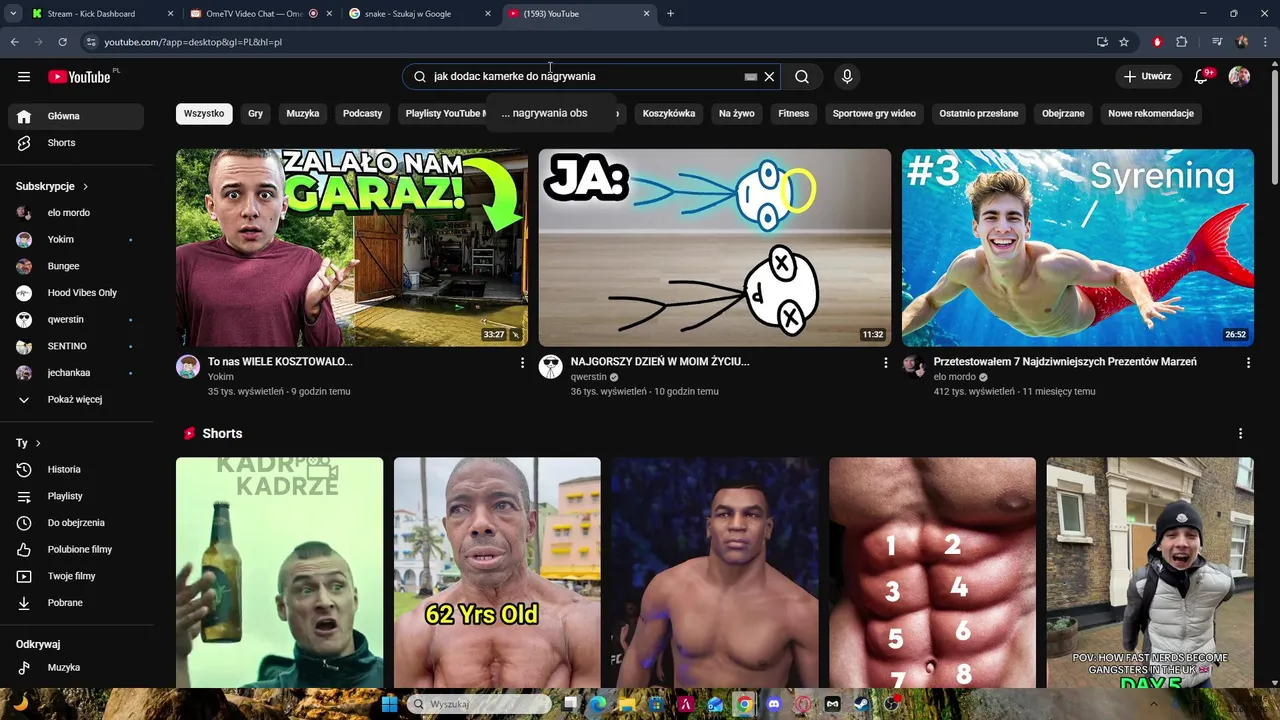Open options menu for NAJGORSZY DZIEŃ video
The width and height of the screenshot is (1280, 720).
click(x=885, y=363)
